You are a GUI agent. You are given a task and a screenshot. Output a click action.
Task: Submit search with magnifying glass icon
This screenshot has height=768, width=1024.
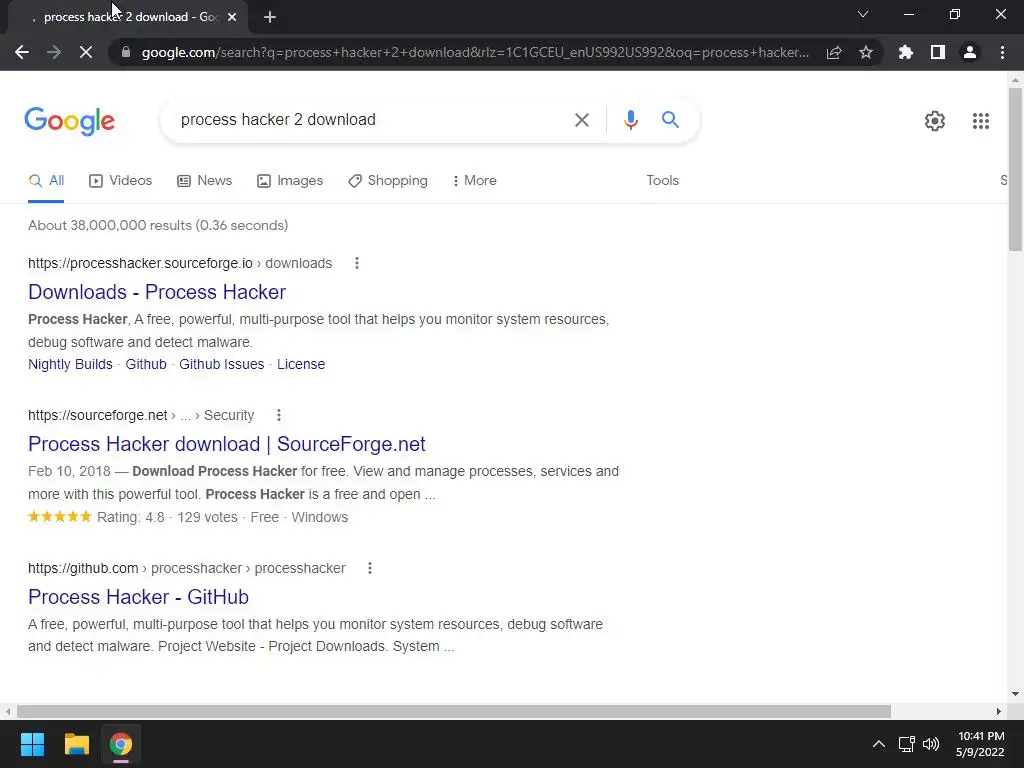(x=670, y=120)
